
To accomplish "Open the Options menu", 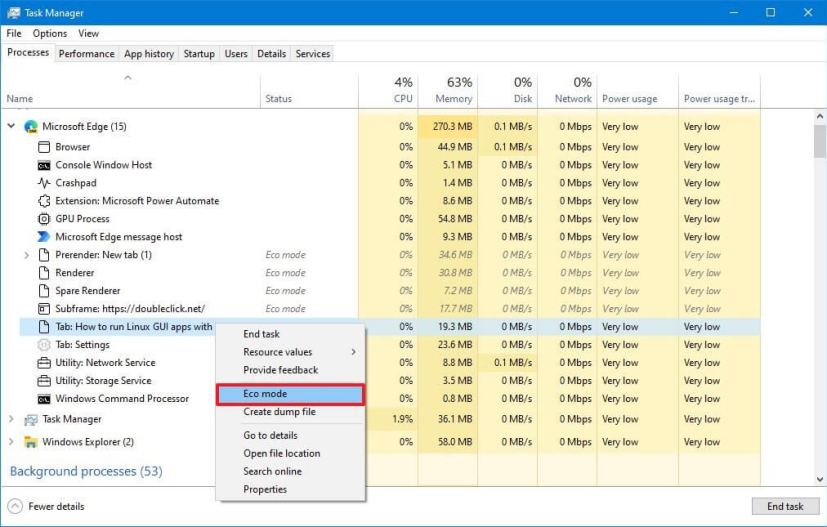I will point(50,33).
